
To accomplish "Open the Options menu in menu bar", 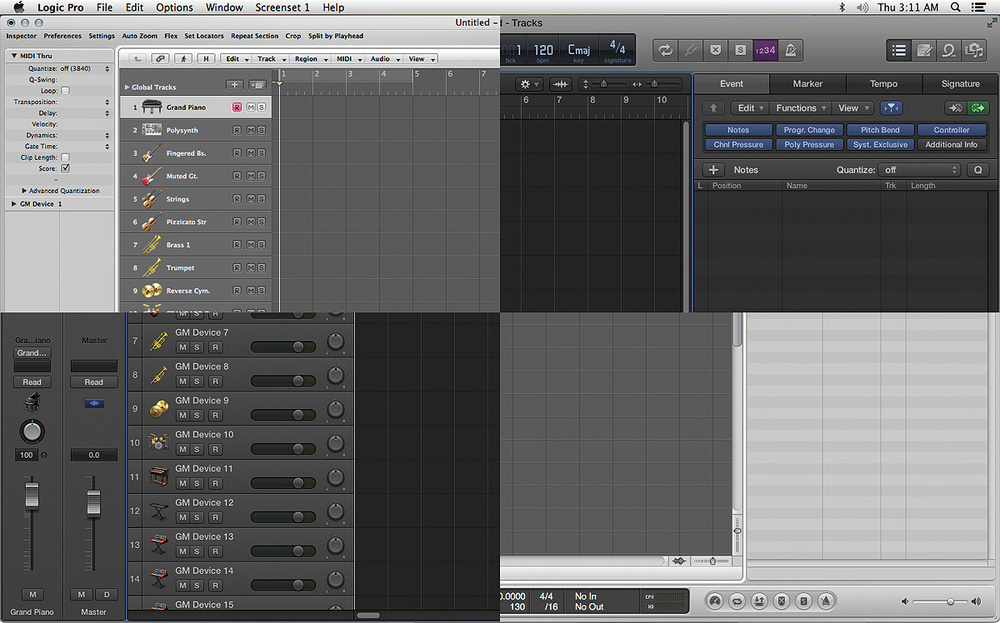I will click(x=174, y=7).
